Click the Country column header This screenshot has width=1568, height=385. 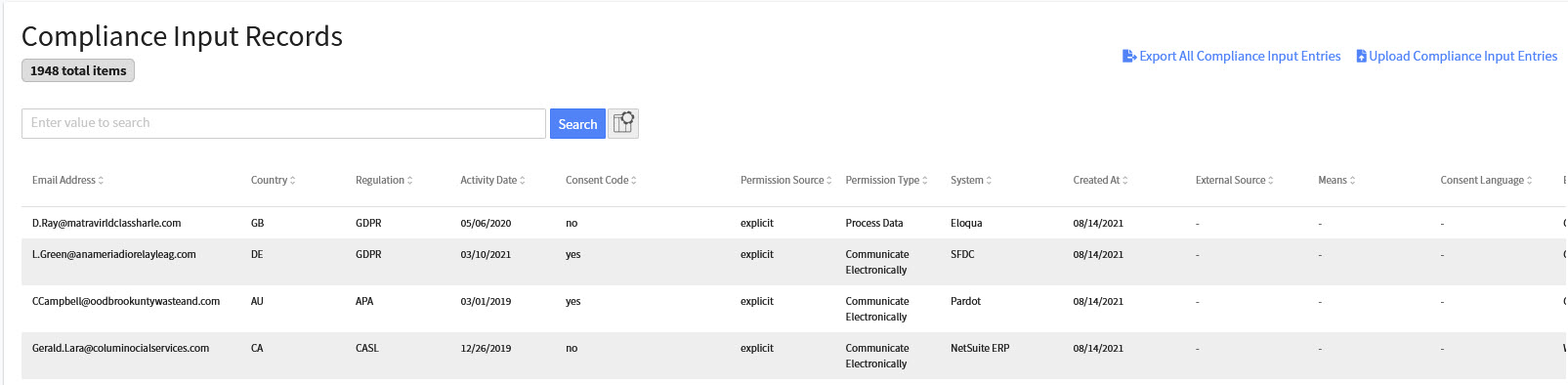[269, 181]
